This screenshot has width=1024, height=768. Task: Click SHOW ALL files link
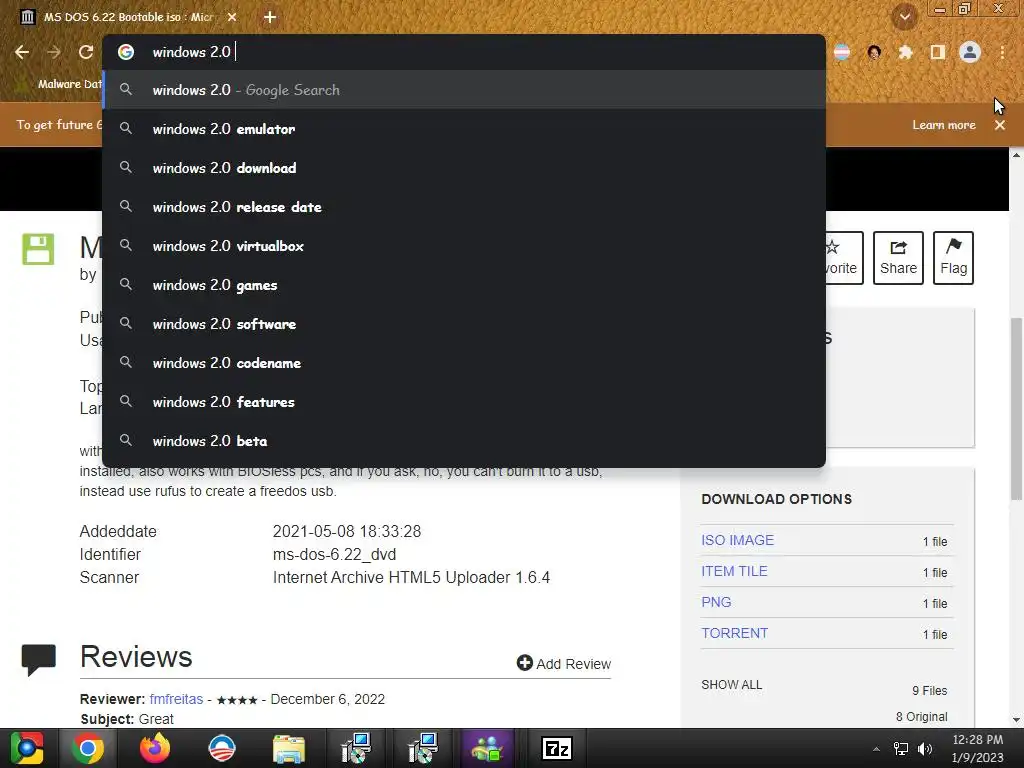click(731, 684)
